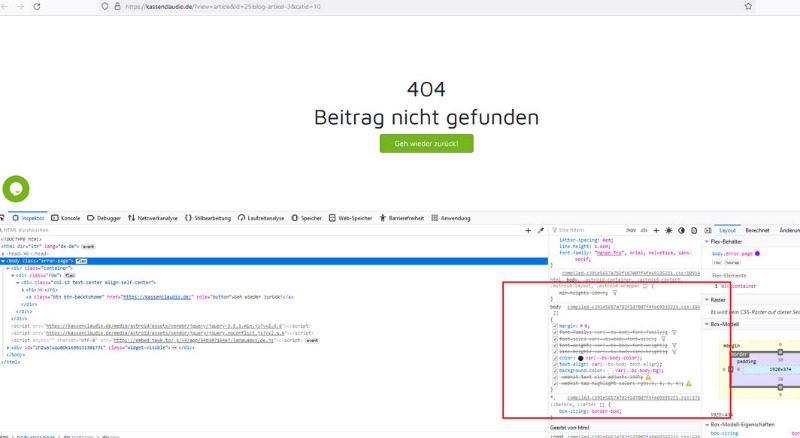800x438 pixels.
Task: Open the Anwendung tab
Action: click(x=451, y=218)
